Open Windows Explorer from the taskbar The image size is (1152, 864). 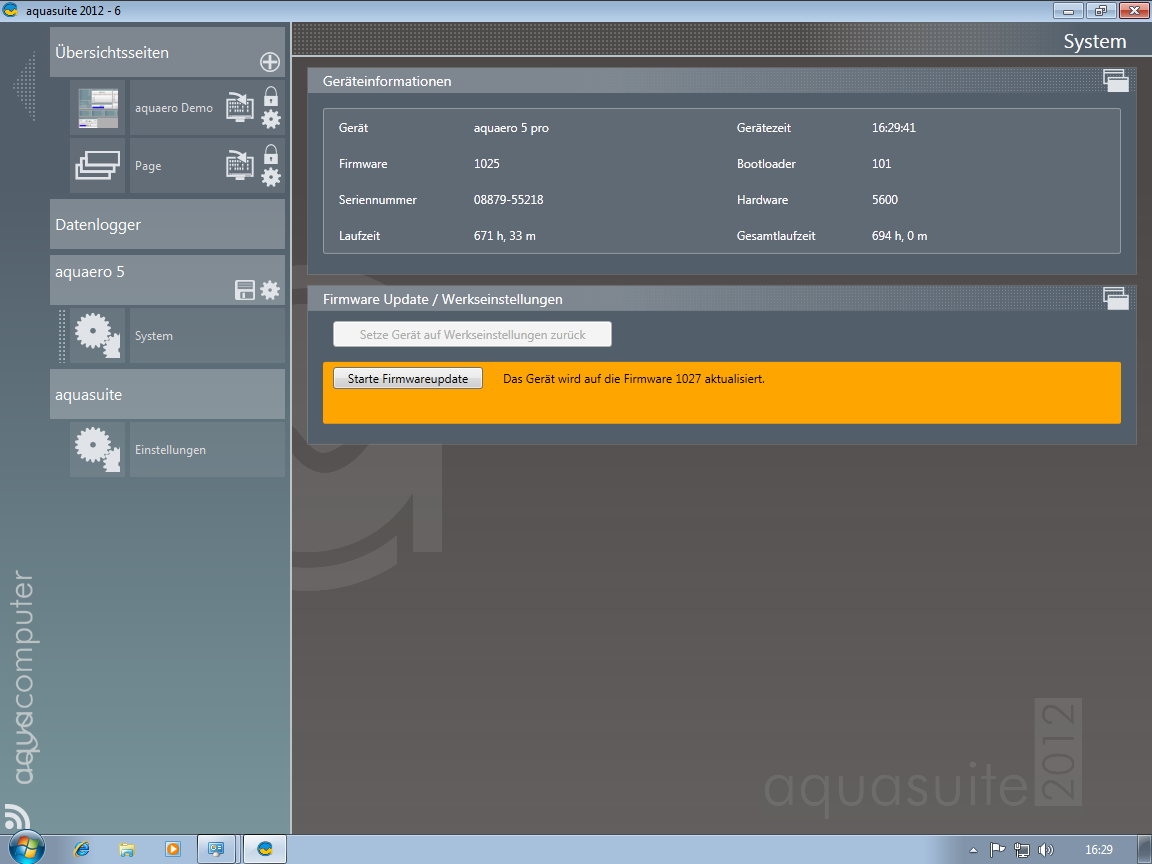(126, 849)
